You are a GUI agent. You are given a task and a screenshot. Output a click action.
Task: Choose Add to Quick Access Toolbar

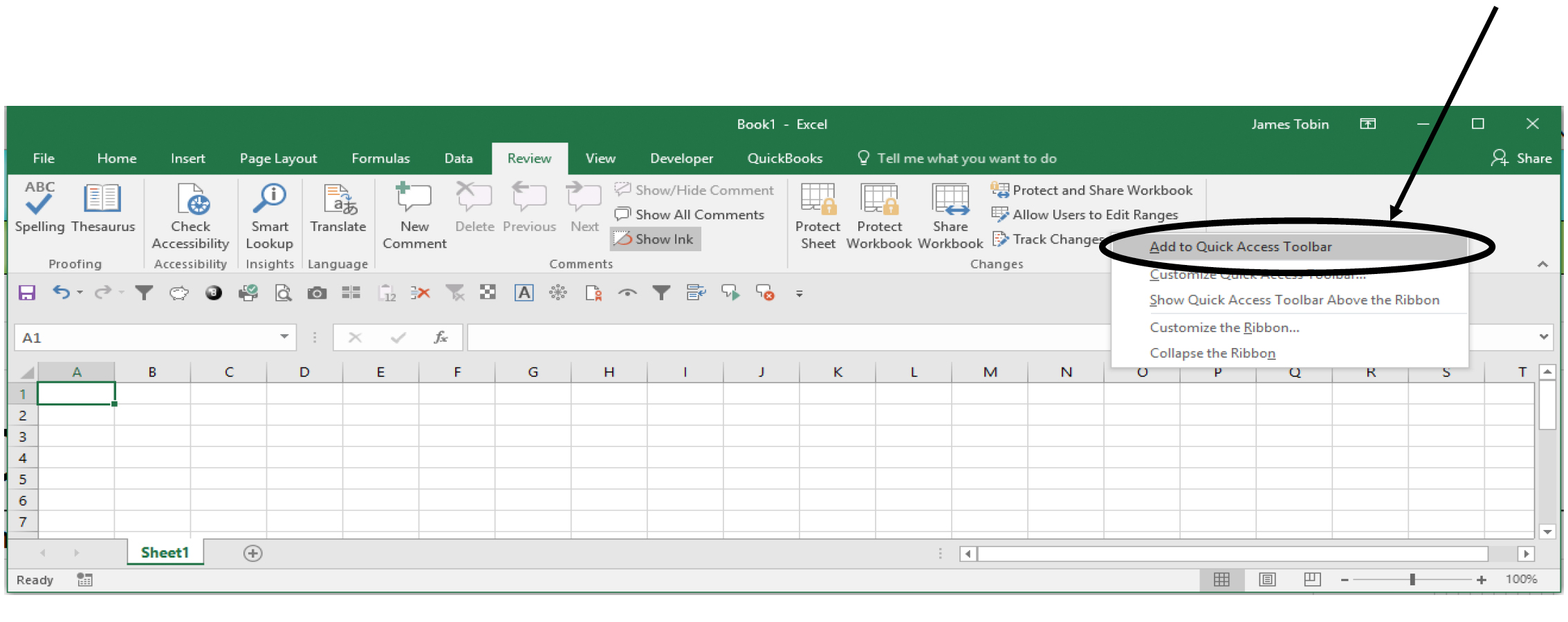[x=1290, y=247]
